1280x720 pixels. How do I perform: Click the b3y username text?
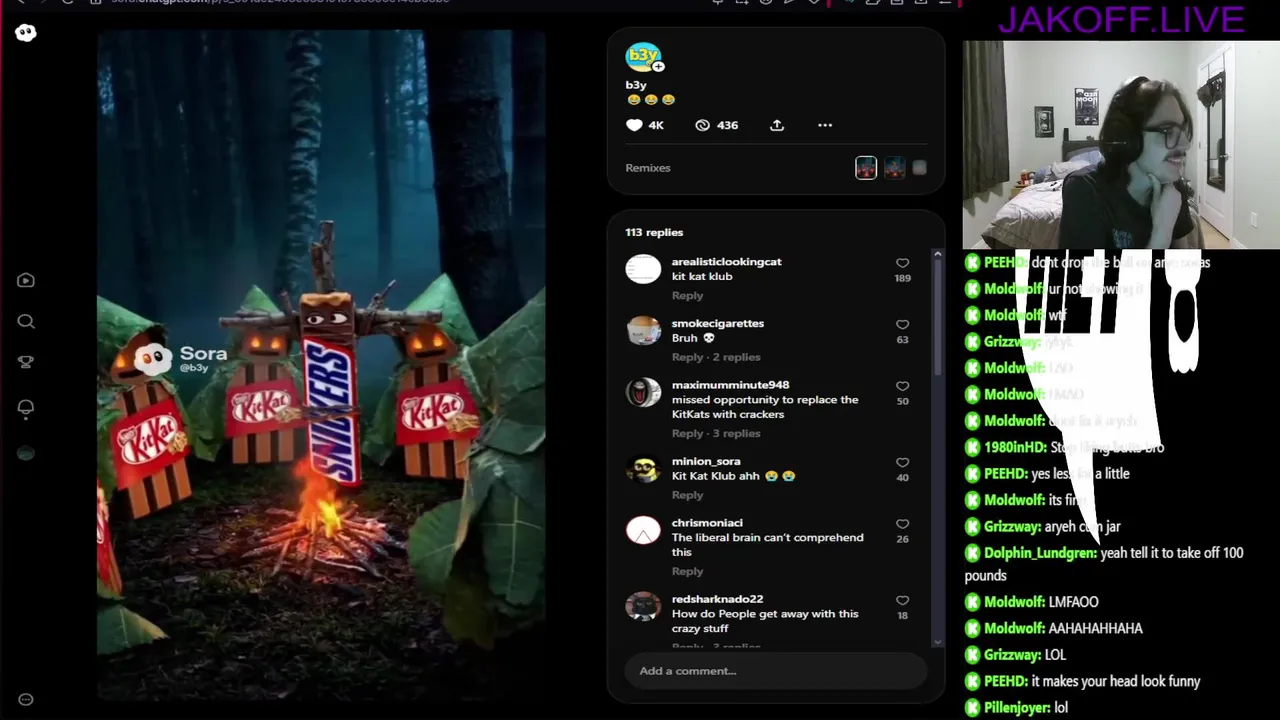[636, 85]
